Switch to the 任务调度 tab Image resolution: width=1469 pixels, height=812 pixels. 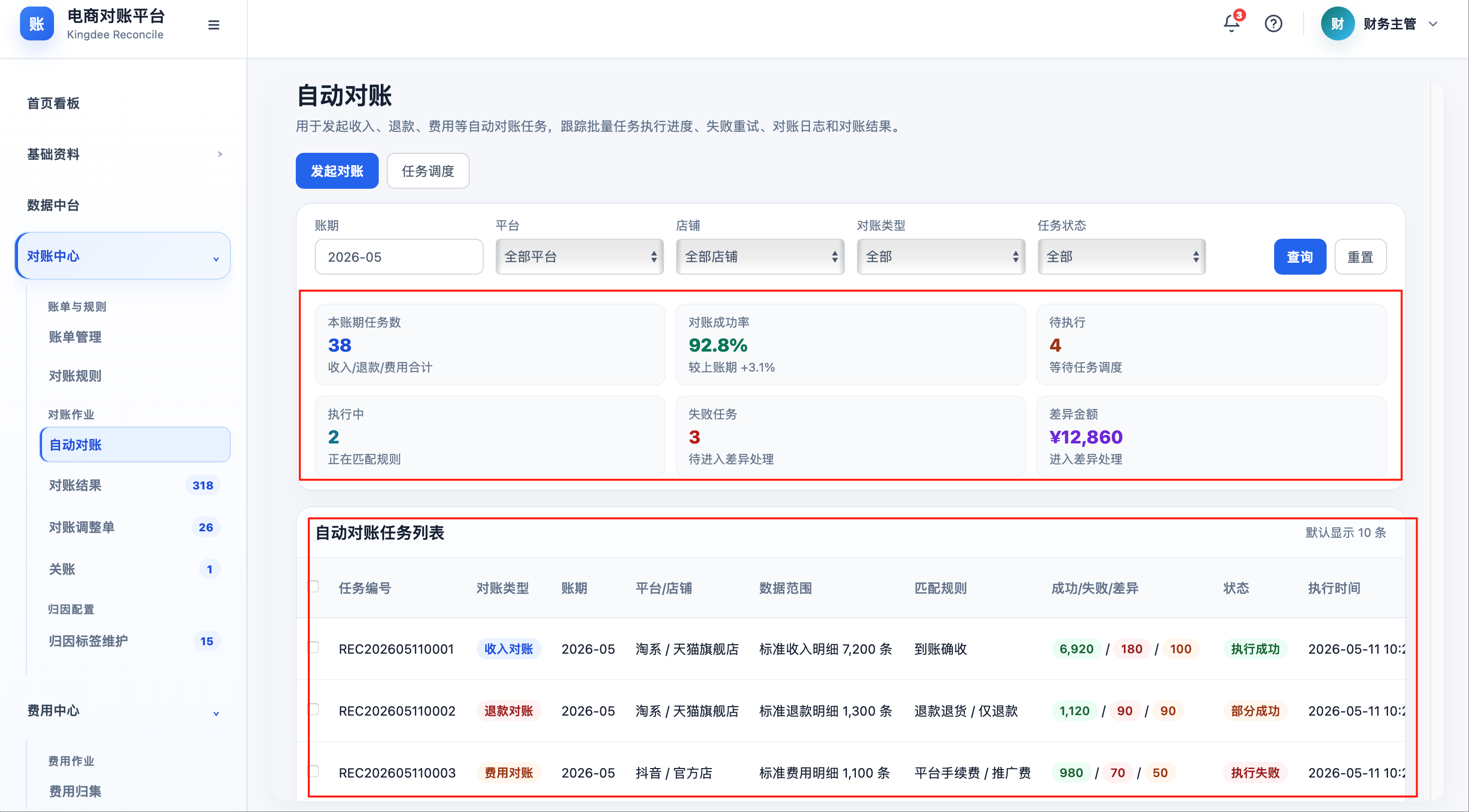pos(428,171)
